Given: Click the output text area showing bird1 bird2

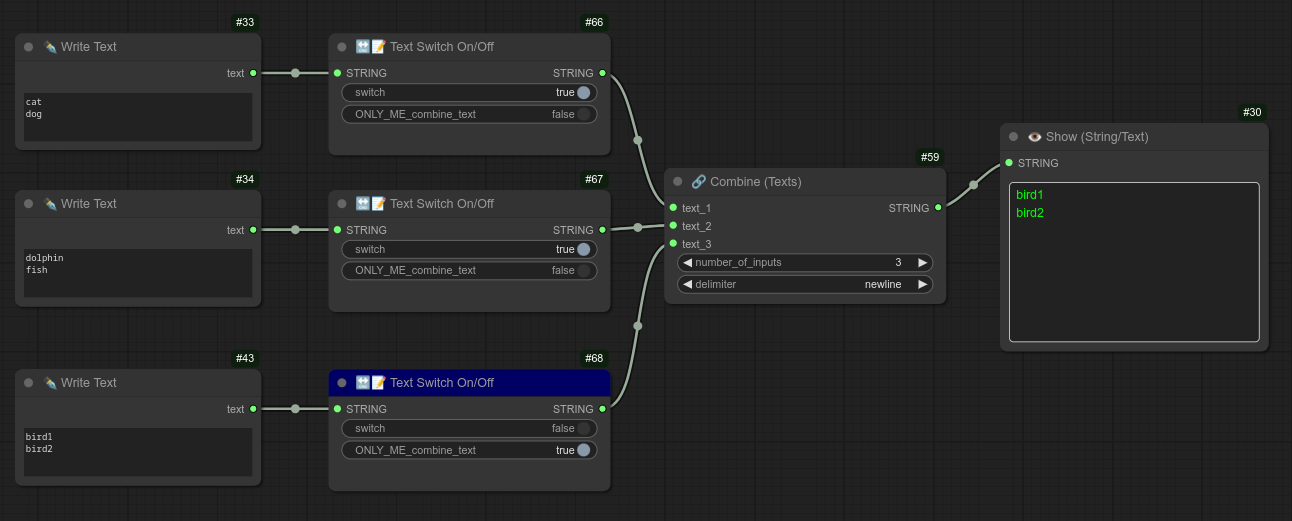Looking at the screenshot, I should [1134, 262].
